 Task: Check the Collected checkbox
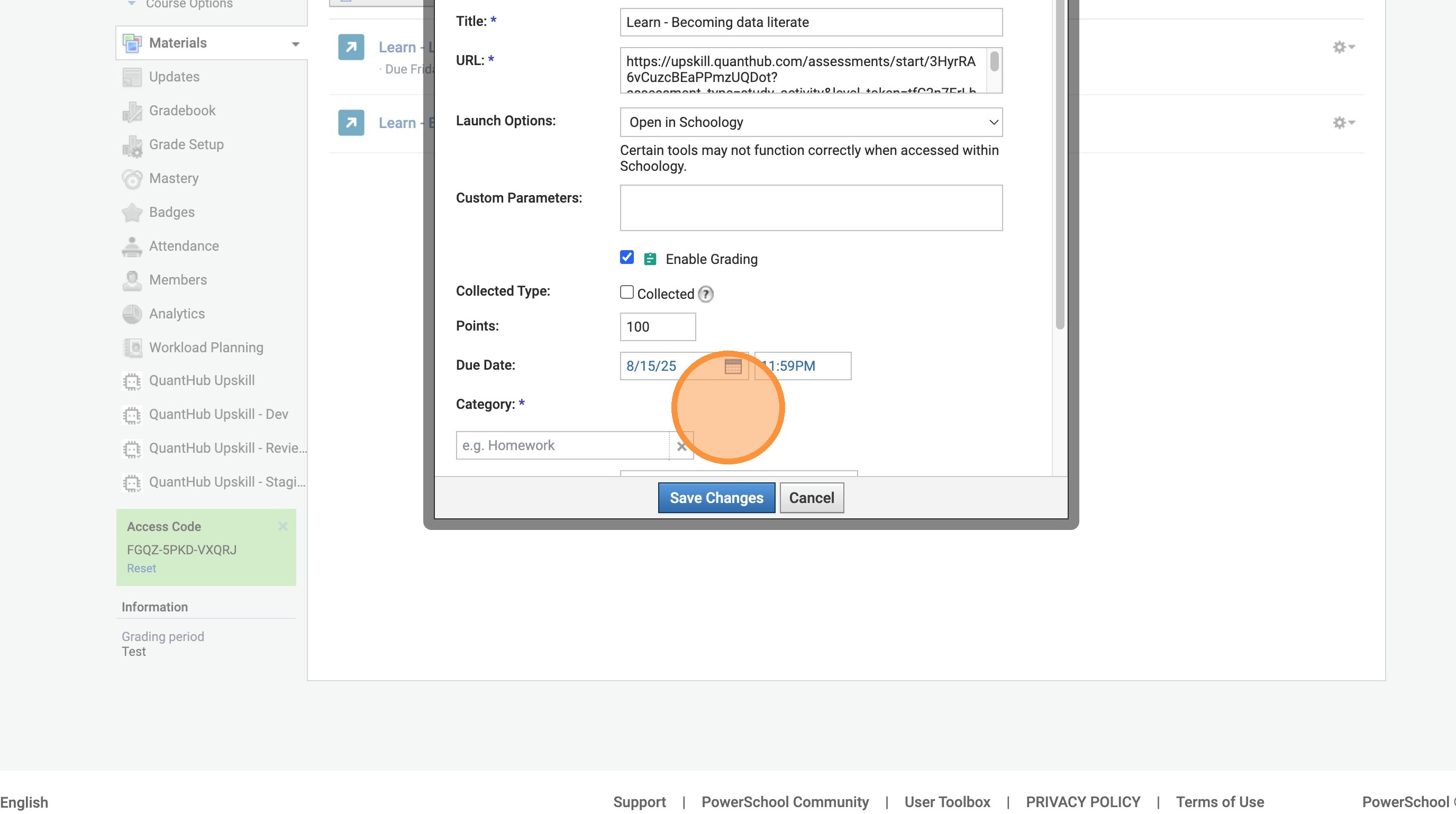coord(626,292)
